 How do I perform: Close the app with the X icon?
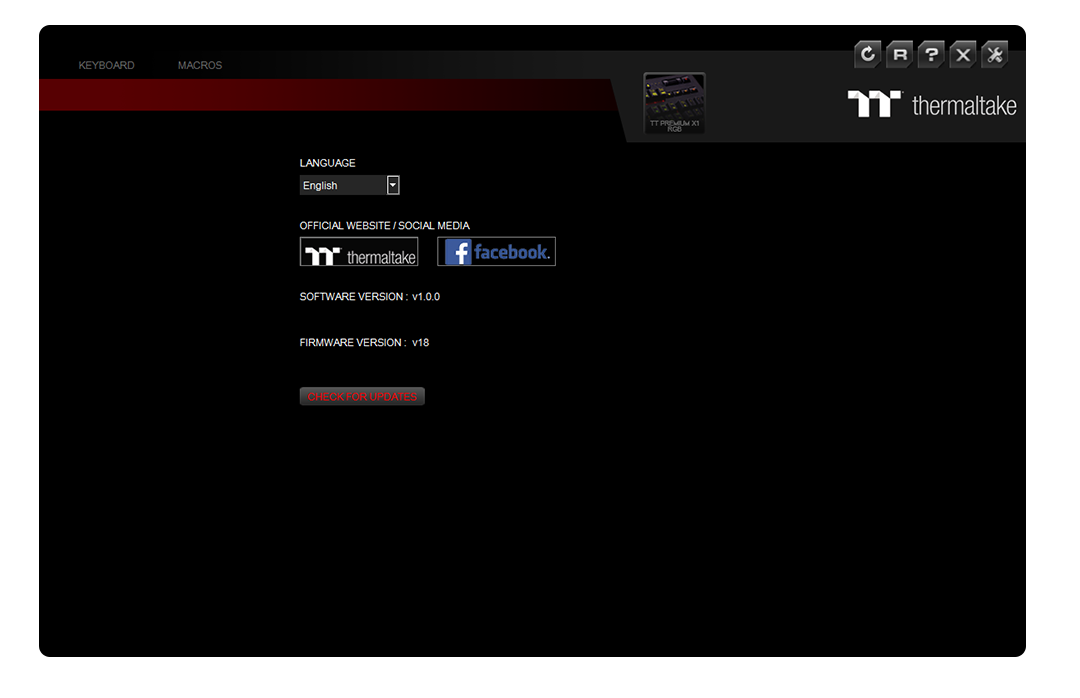click(x=962, y=54)
